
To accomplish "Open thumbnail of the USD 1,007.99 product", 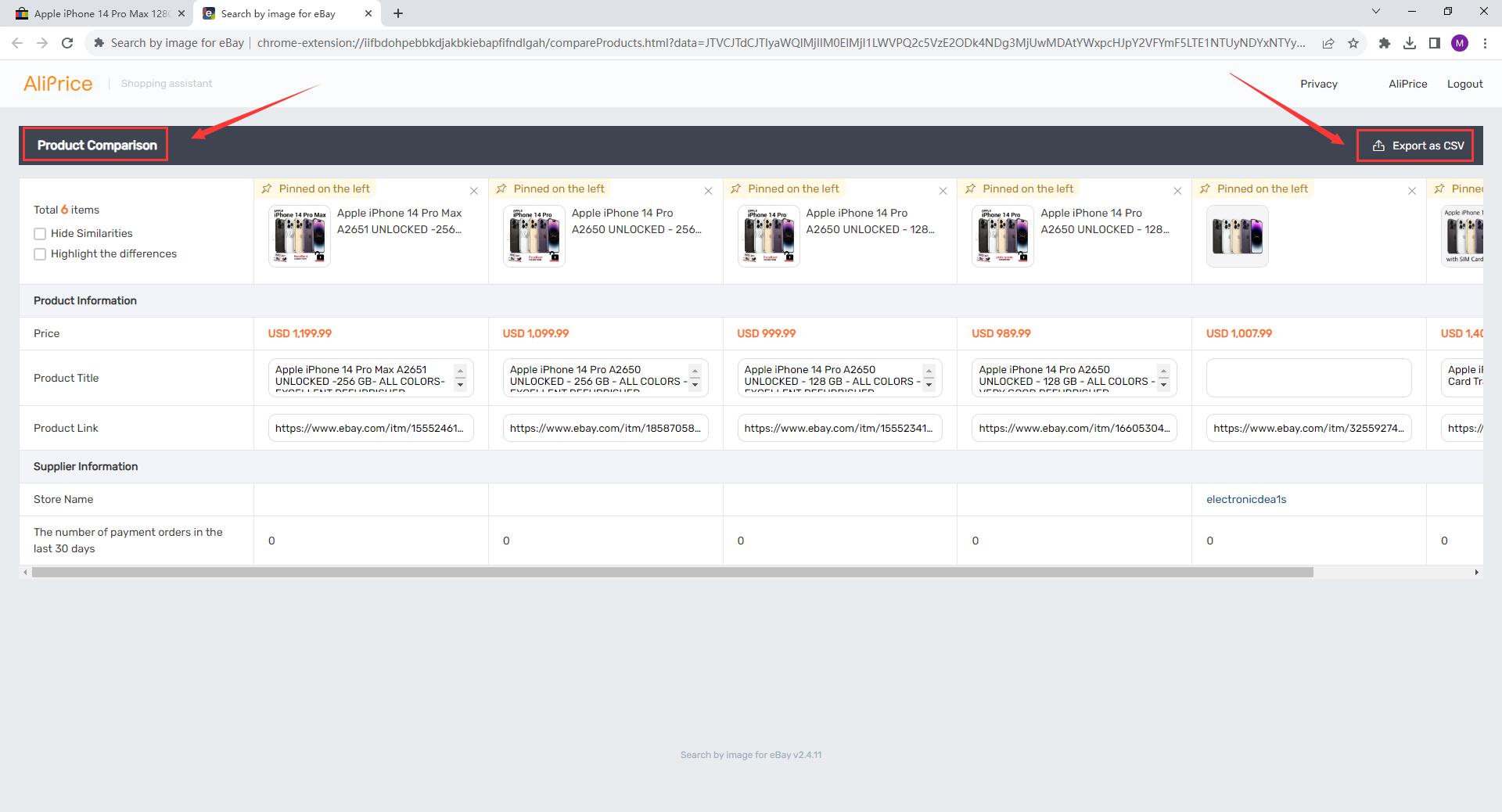I will click(1238, 236).
